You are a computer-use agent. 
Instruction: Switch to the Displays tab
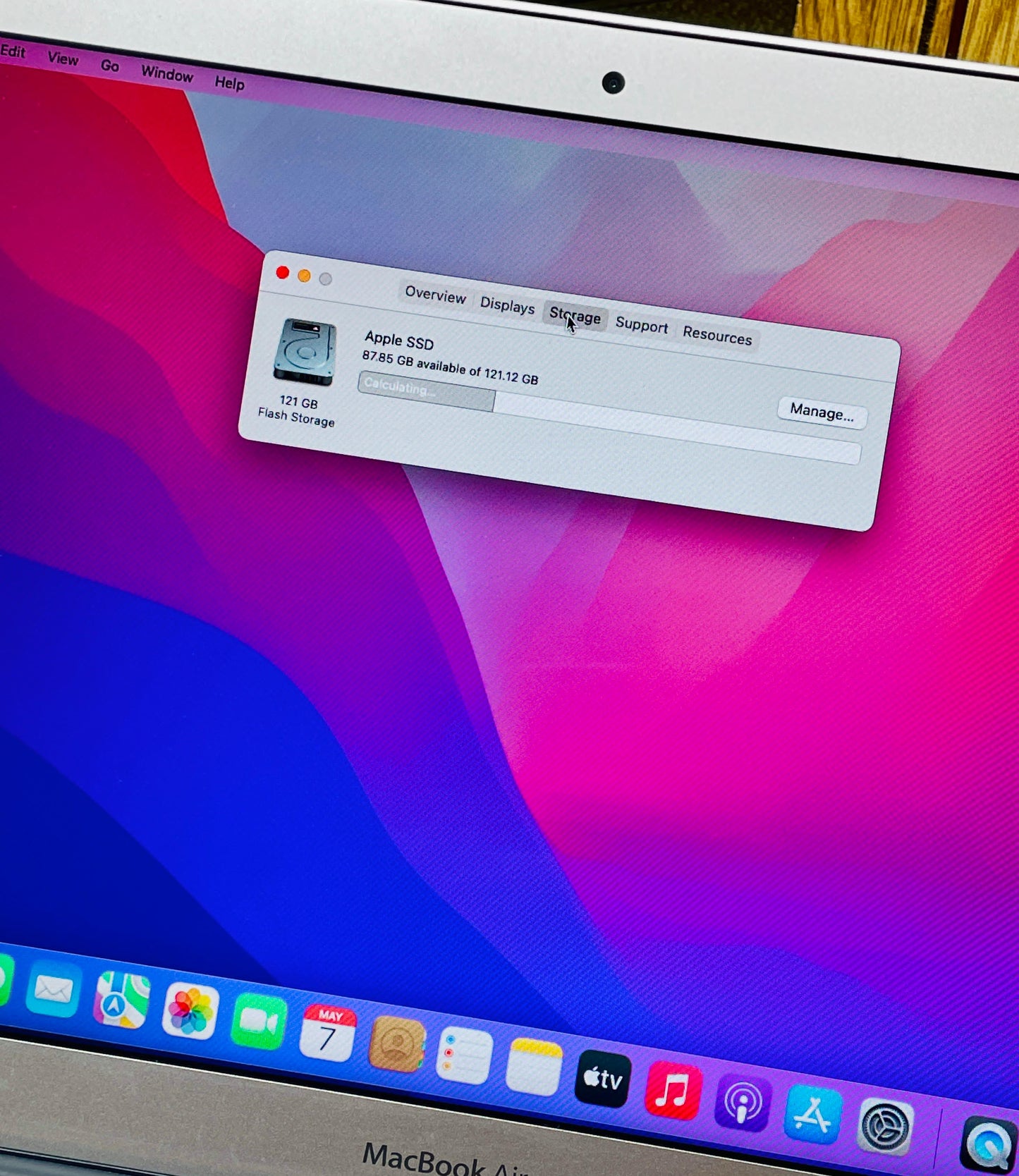[x=507, y=305]
